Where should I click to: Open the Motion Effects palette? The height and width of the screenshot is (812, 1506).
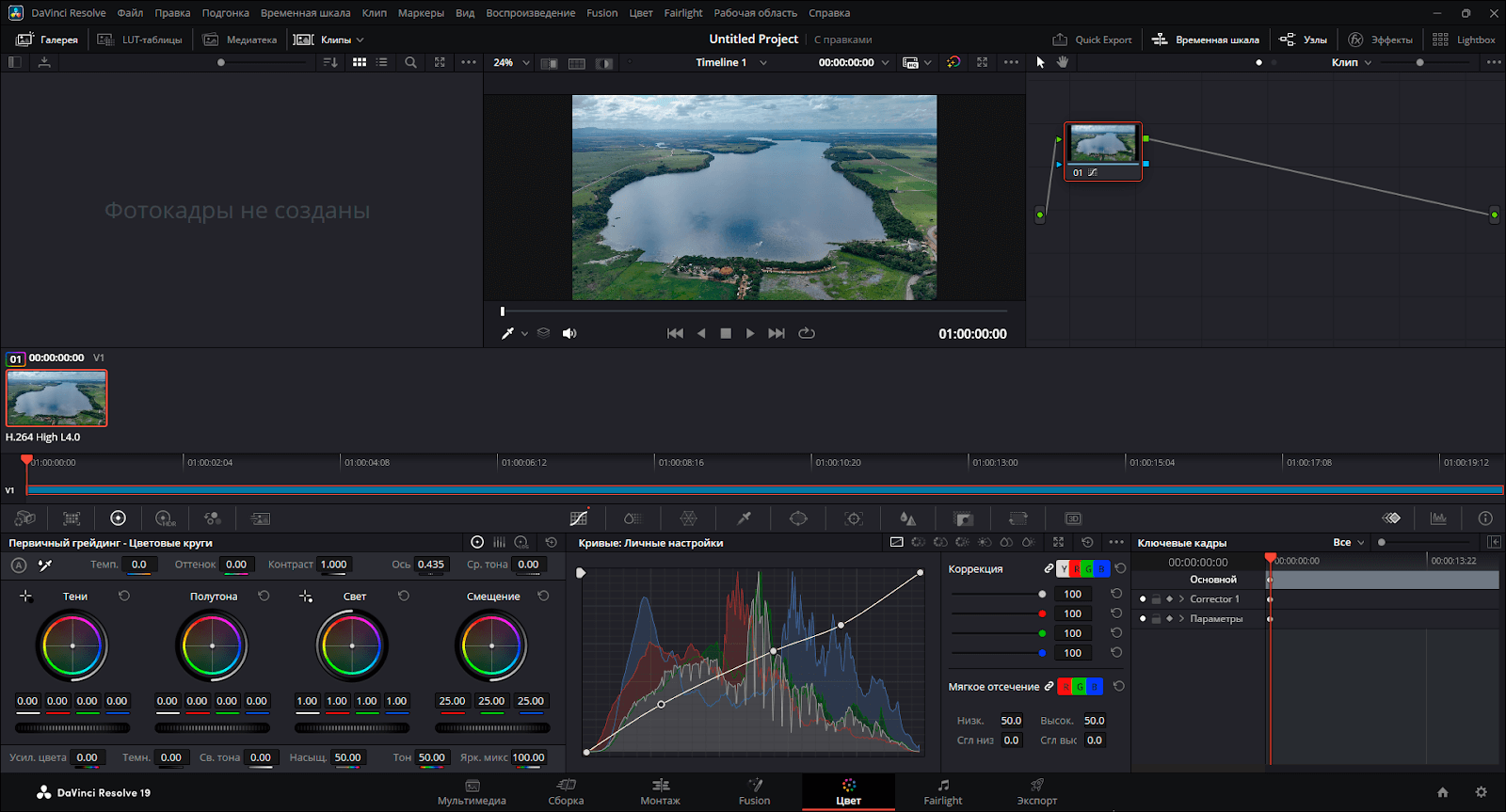coord(261,518)
